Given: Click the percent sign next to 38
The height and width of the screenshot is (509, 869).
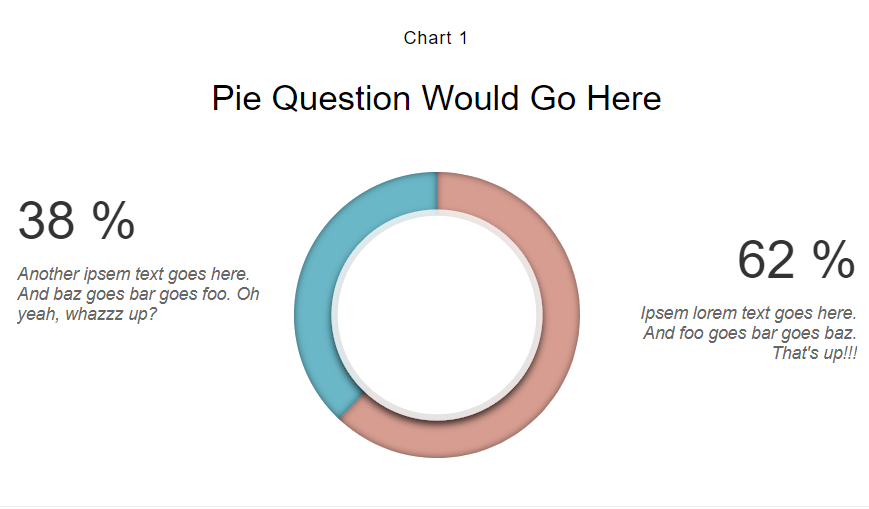Looking at the screenshot, I should point(114,220).
